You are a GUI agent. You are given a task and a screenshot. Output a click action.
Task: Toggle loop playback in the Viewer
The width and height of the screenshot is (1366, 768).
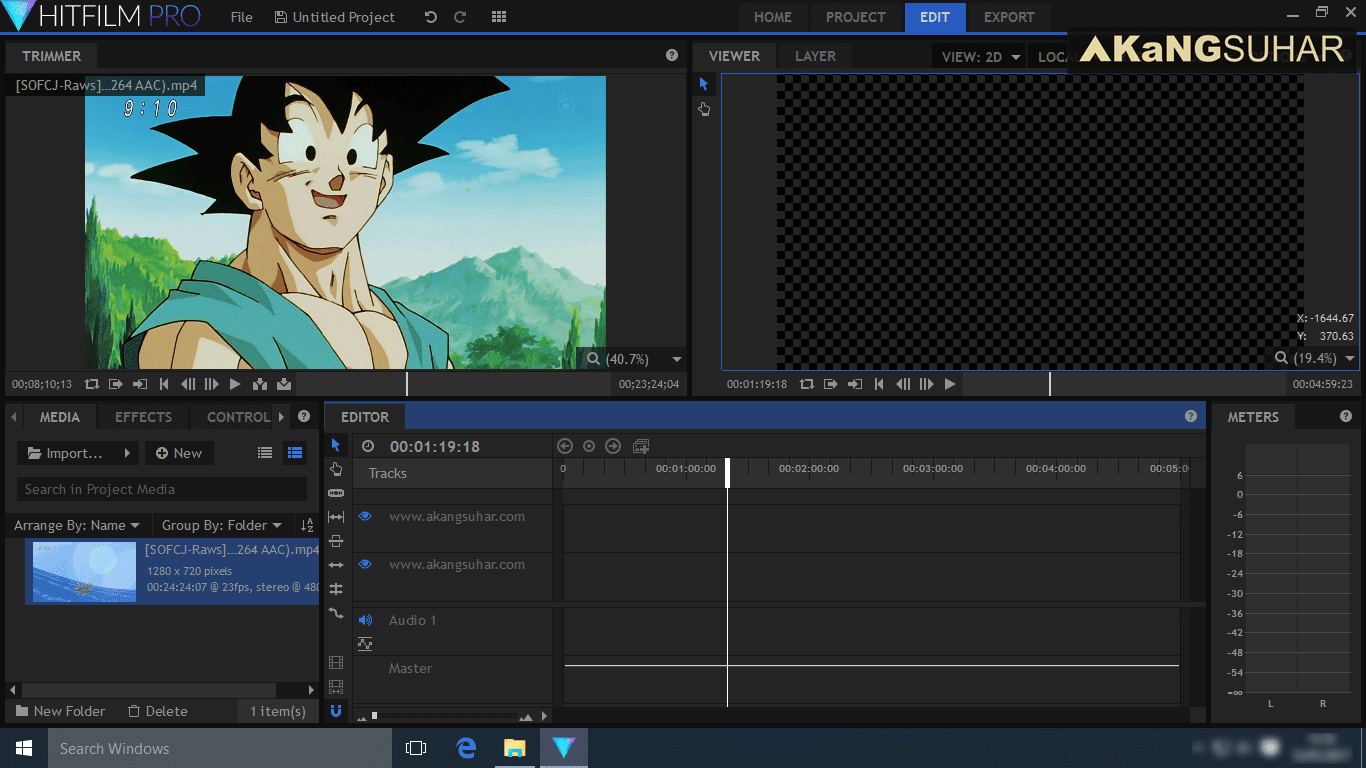click(x=807, y=384)
